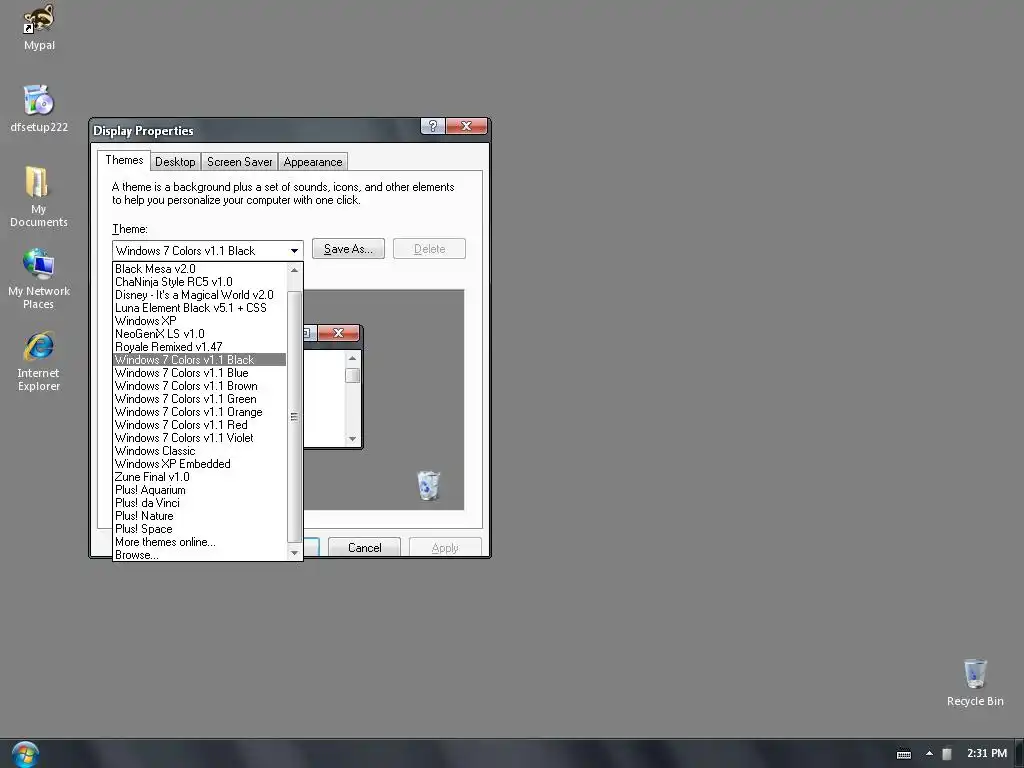Choose NeoGeniX LS v1.0 theme

coord(199,334)
